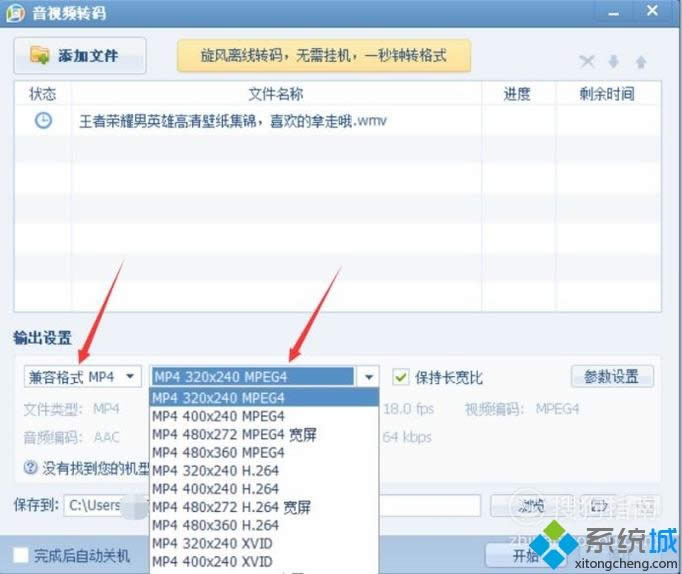
Task: Minimize the 音视频转码 window
Action: point(614,13)
